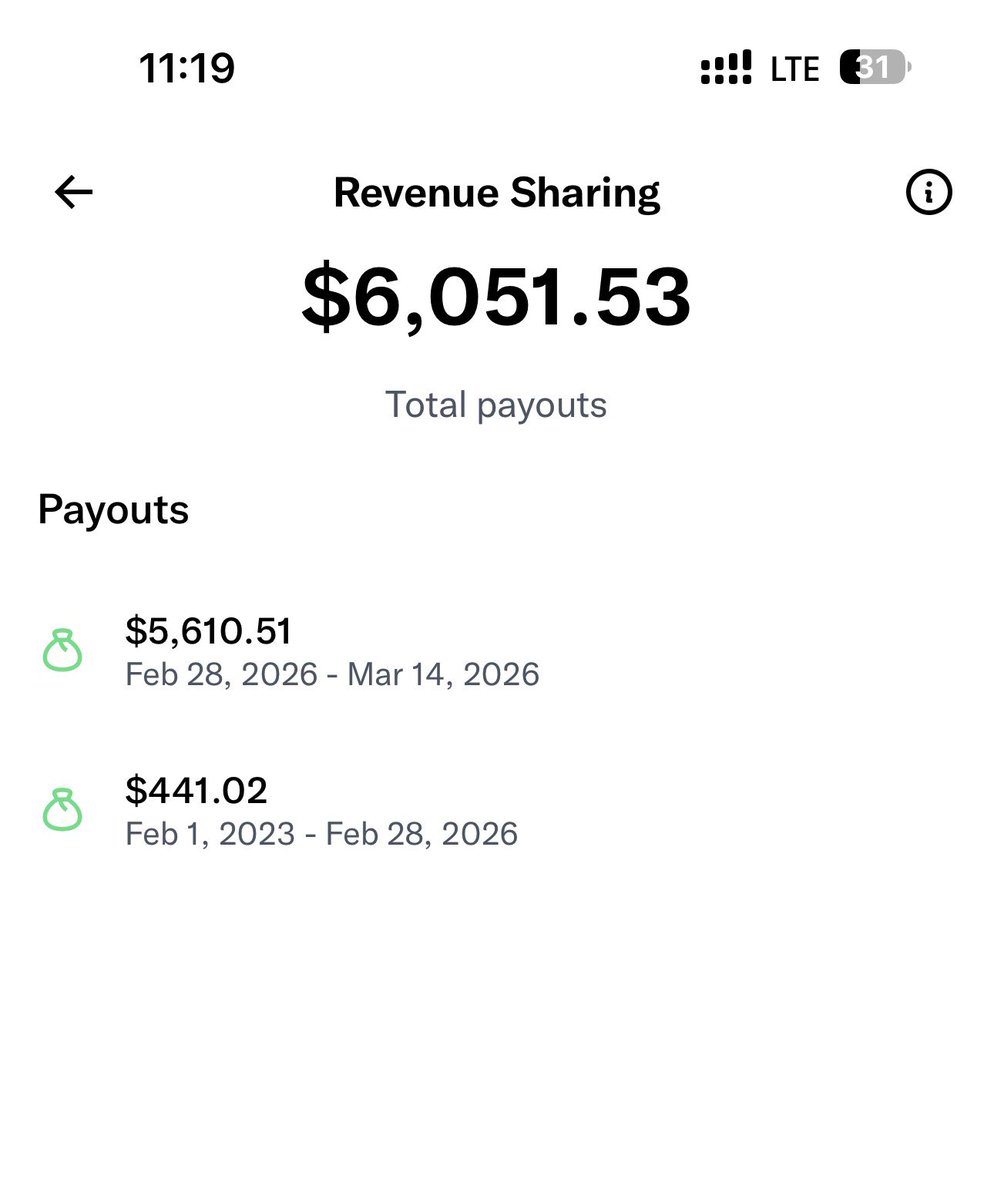The width and height of the screenshot is (994, 1200).
Task: Tap the money bag icon beside $5,610.51
Action: 62,650
